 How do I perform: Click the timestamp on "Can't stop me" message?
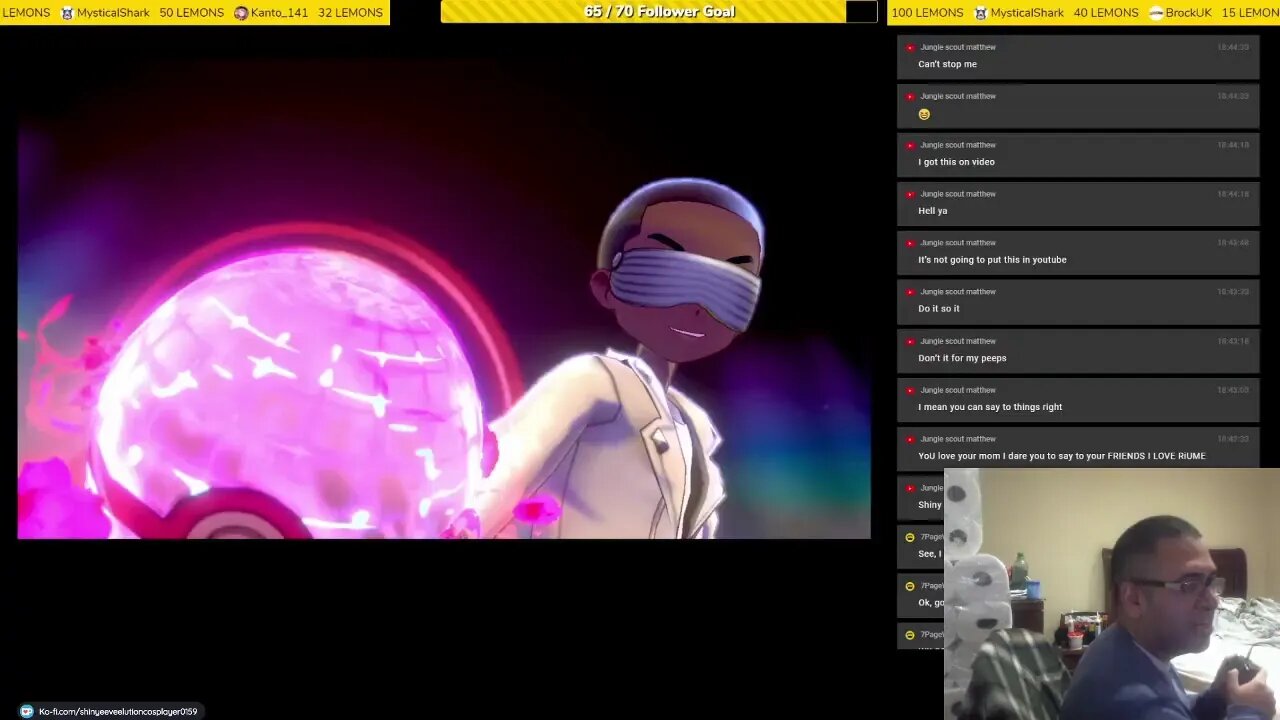1233,47
